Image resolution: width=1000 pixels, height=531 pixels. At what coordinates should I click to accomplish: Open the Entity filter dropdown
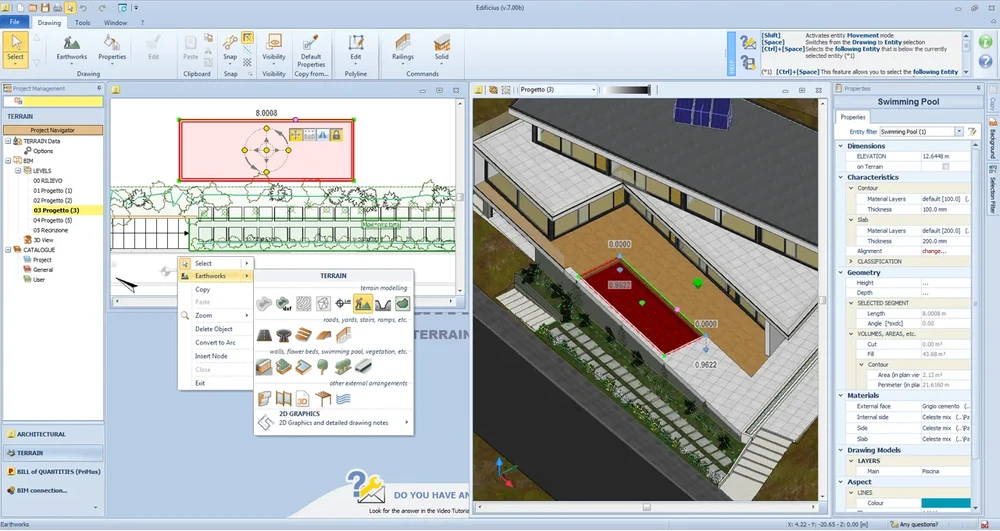(959, 132)
